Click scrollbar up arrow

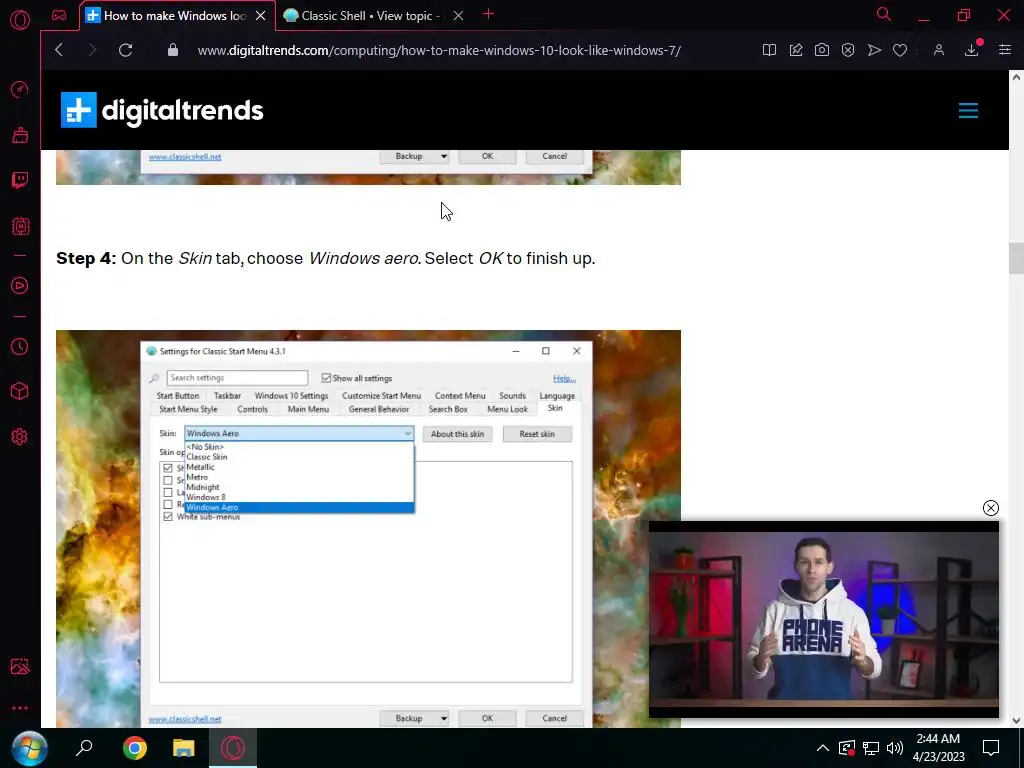point(1016,77)
